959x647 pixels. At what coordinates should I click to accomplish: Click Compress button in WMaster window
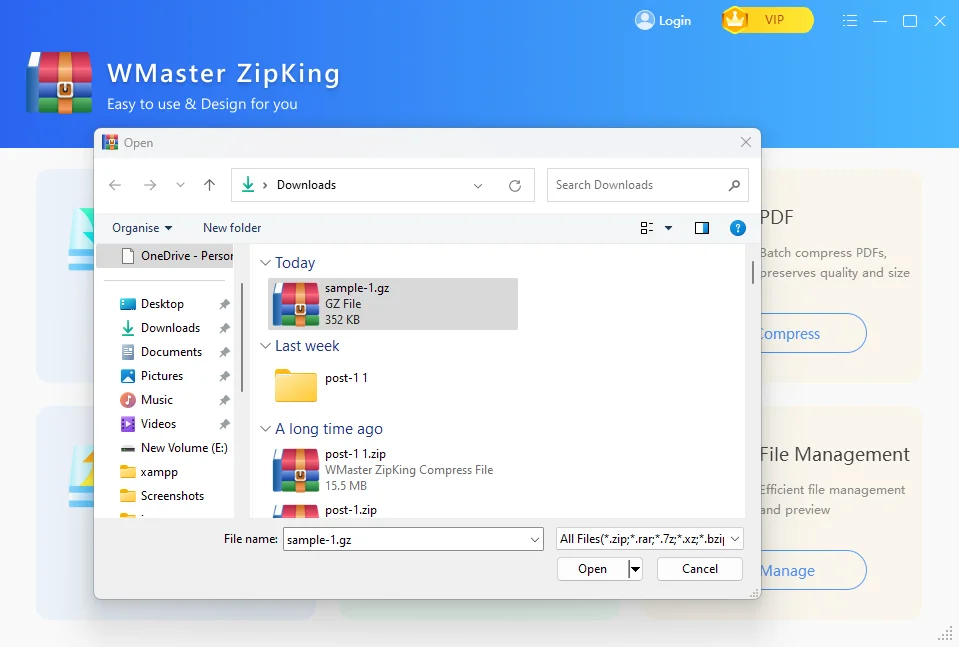pos(813,333)
